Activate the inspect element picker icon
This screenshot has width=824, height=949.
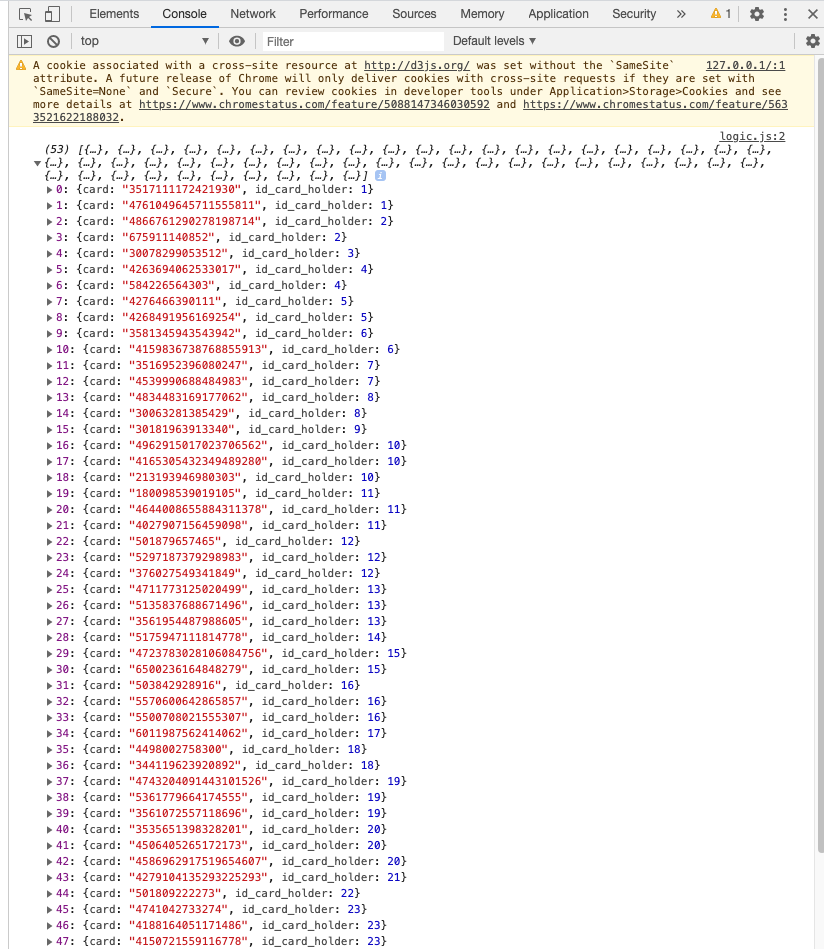pos(25,14)
